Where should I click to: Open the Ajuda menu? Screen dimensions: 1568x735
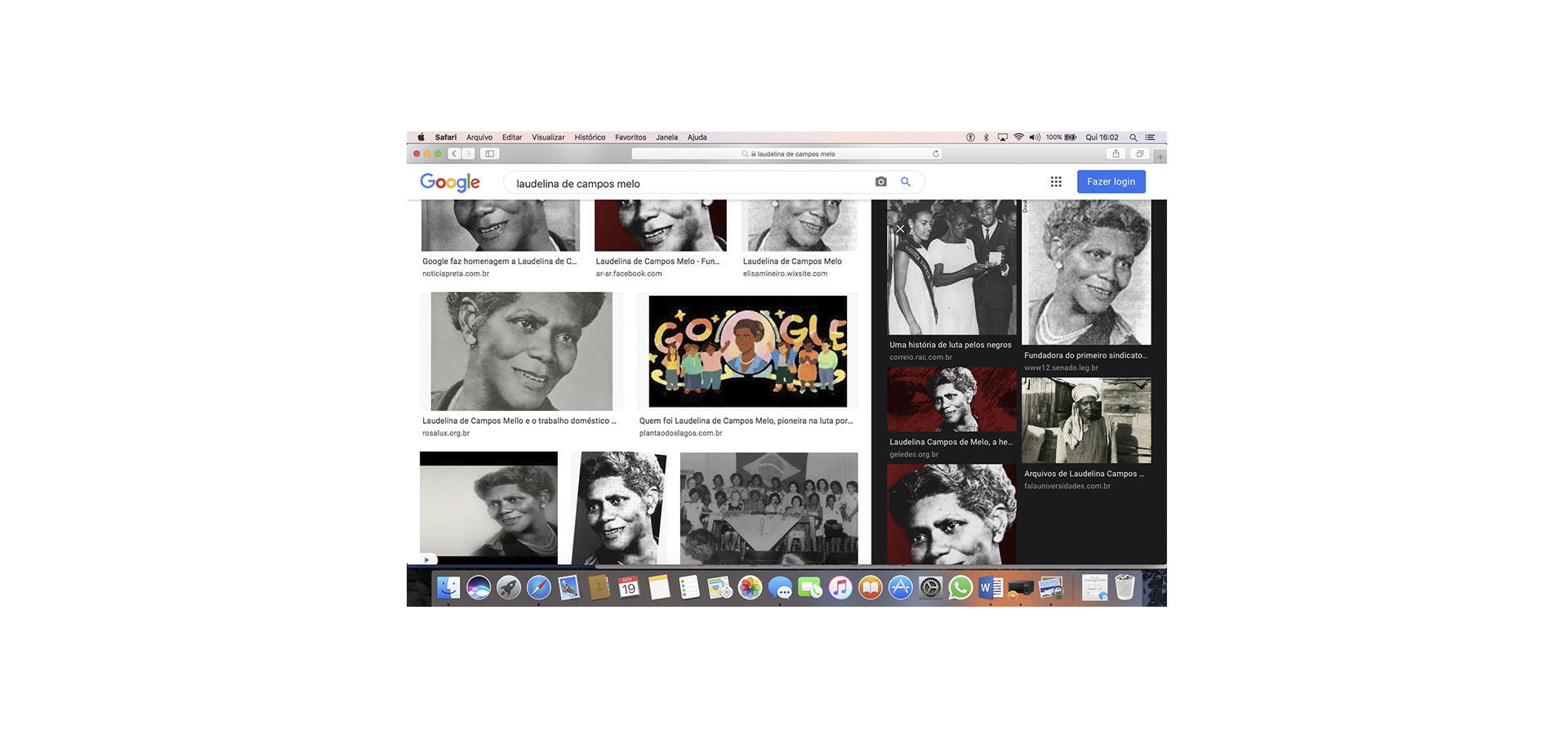click(697, 137)
